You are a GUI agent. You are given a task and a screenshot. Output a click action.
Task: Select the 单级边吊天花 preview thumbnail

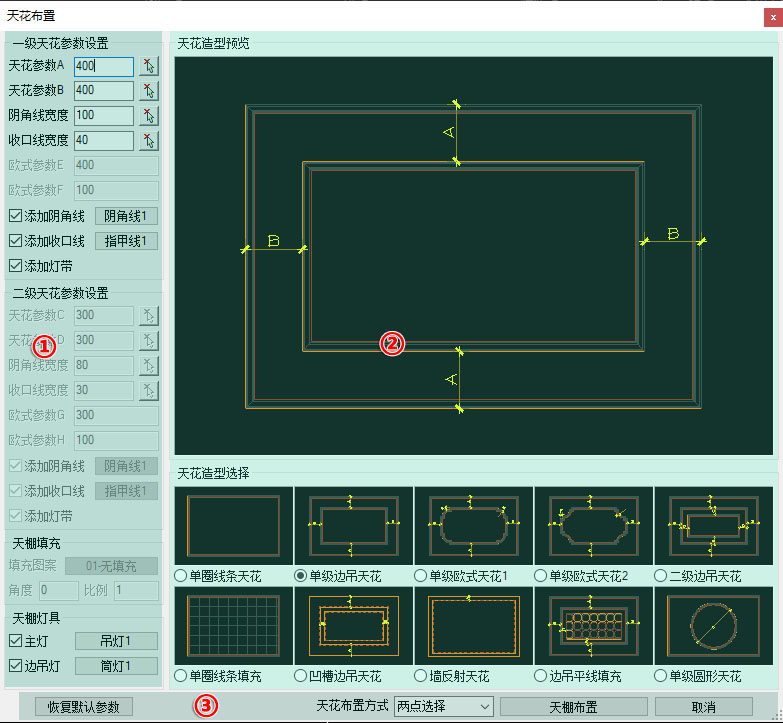[x=354, y=526]
